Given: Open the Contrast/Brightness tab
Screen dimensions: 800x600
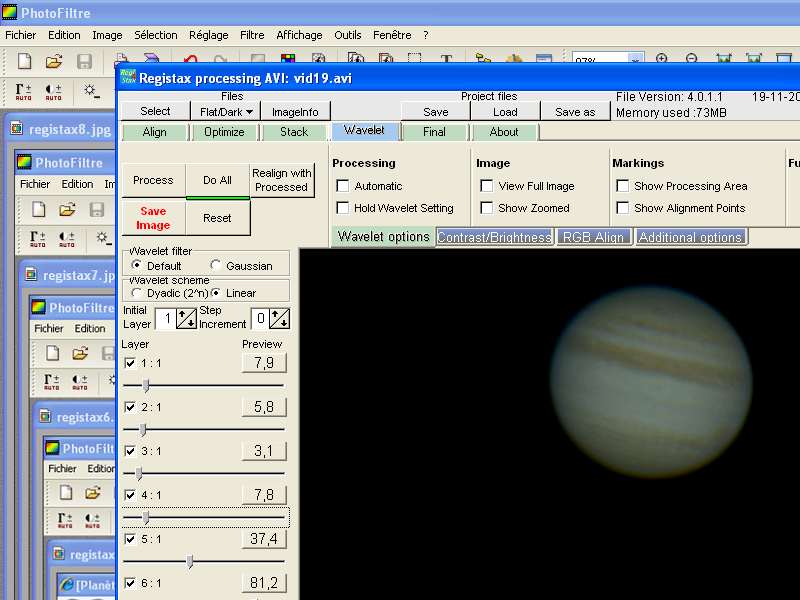Looking at the screenshot, I should pyautogui.click(x=494, y=237).
